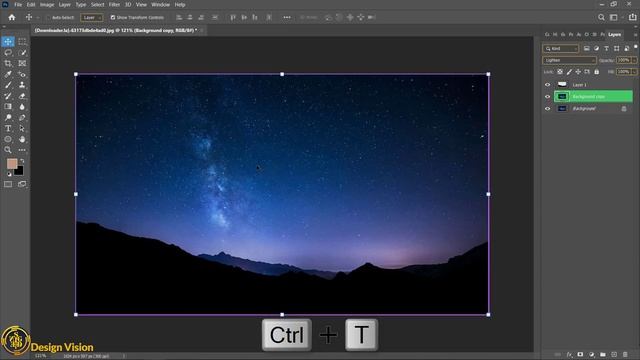Open the Auto-Select Layer dropdown

coord(91,18)
